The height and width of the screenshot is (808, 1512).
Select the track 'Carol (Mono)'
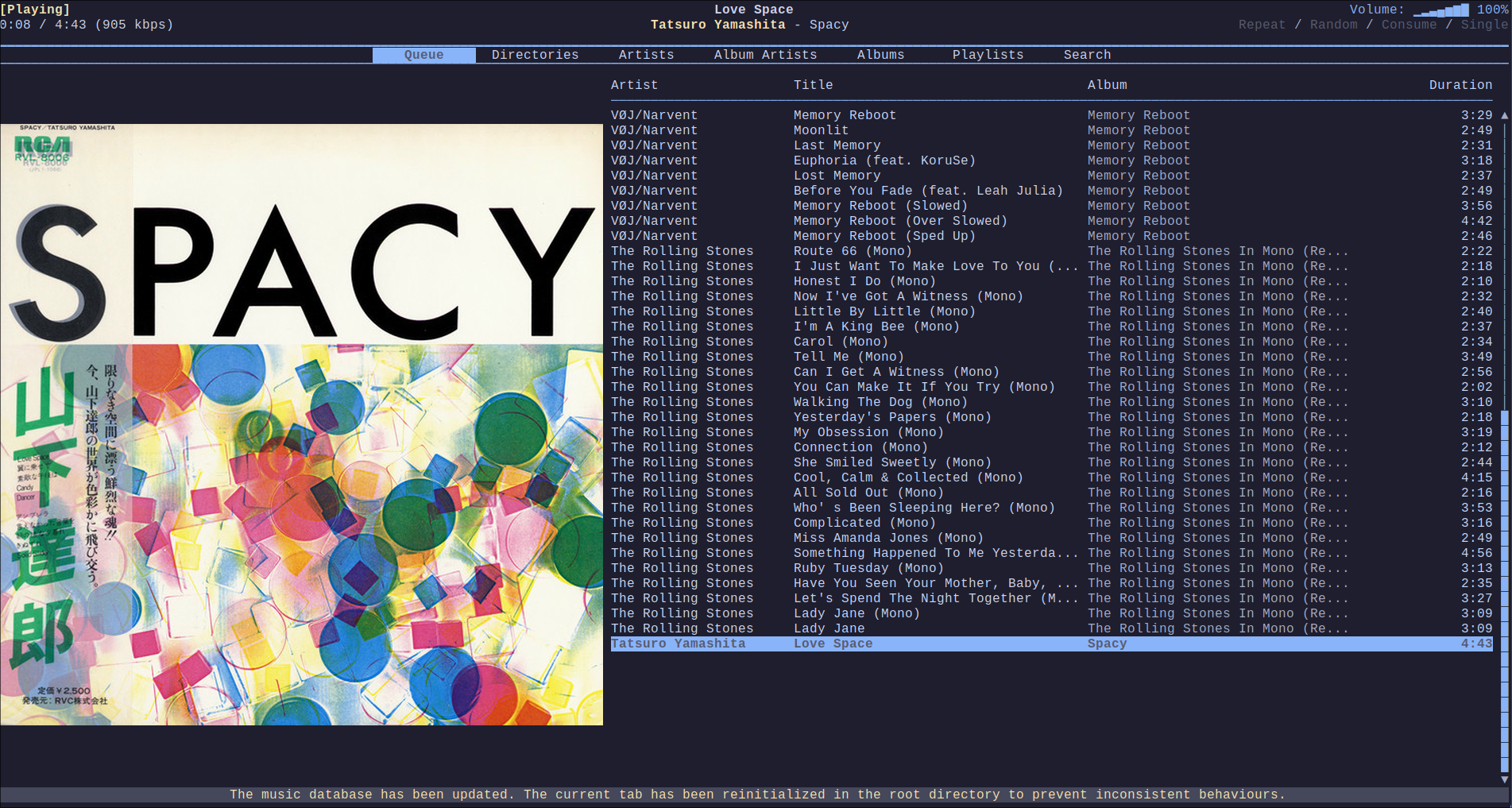pos(1051,342)
